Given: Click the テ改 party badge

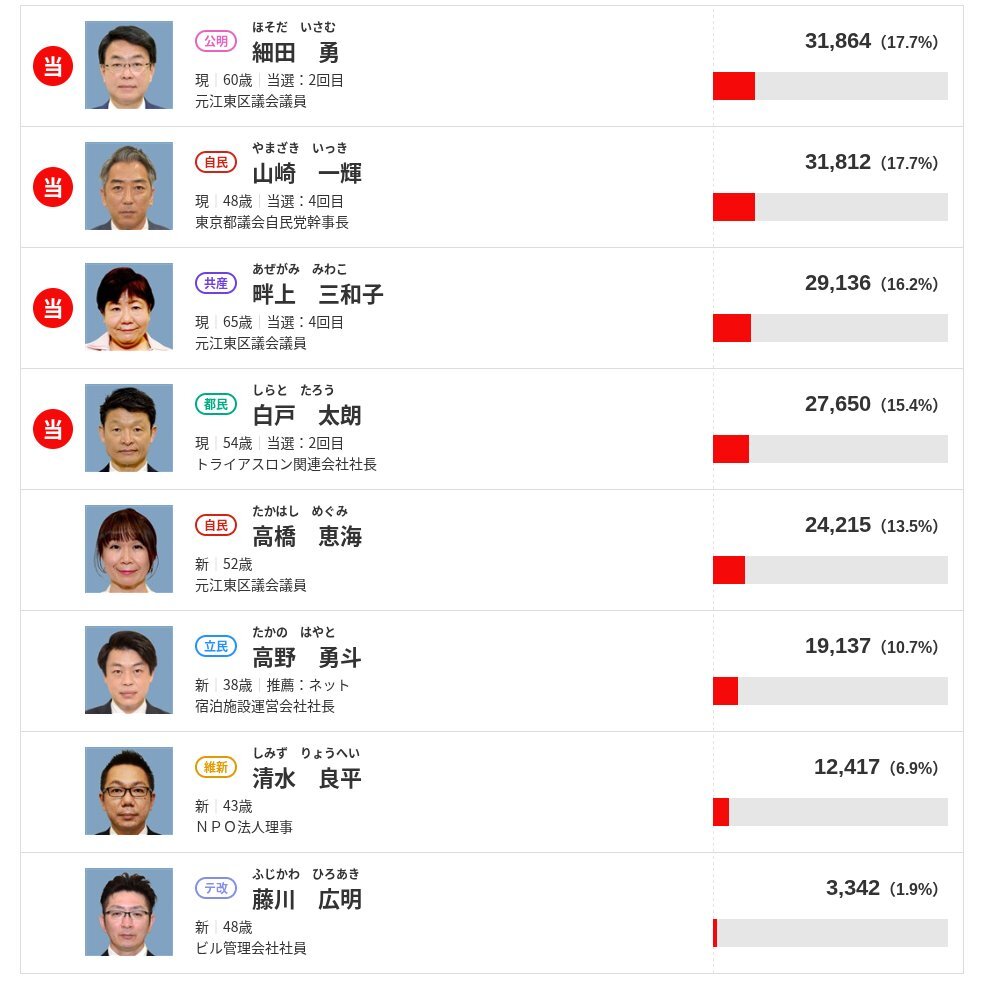Looking at the screenshot, I should coord(215,888).
